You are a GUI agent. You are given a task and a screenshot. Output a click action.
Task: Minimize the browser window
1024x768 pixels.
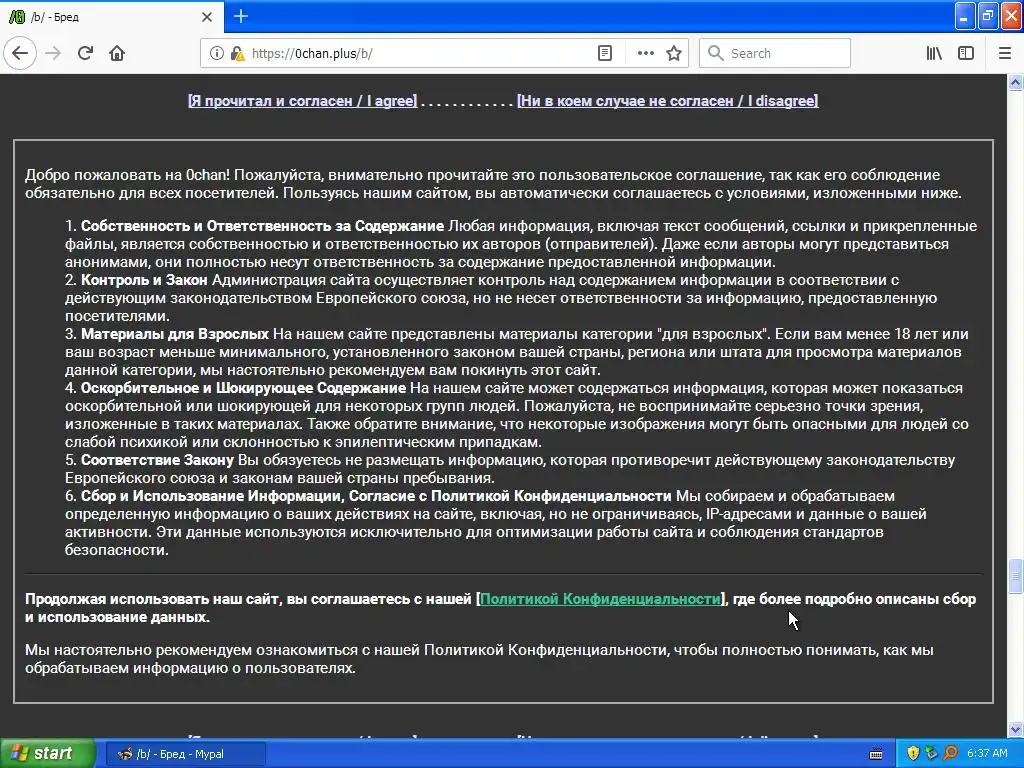point(965,16)
